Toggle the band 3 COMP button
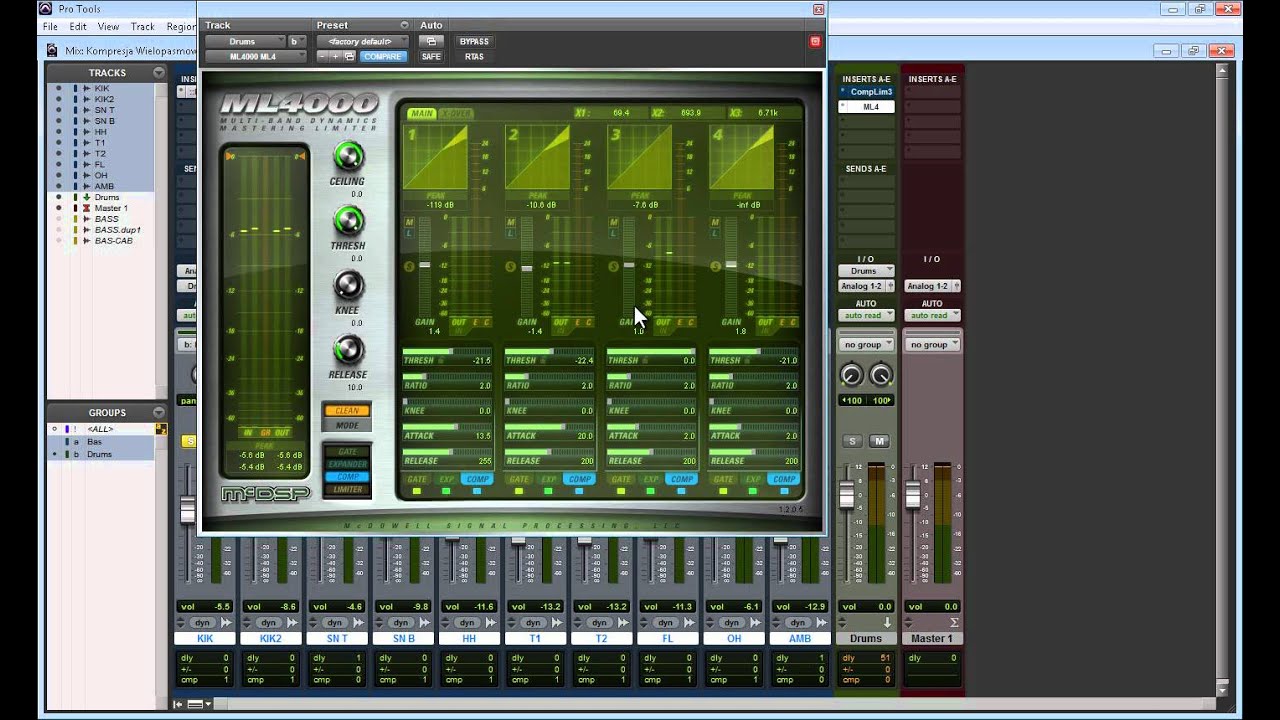Image resolution: width=1280 pixels, height=720 pixels. pyautogui.click(x=682, y=479)
